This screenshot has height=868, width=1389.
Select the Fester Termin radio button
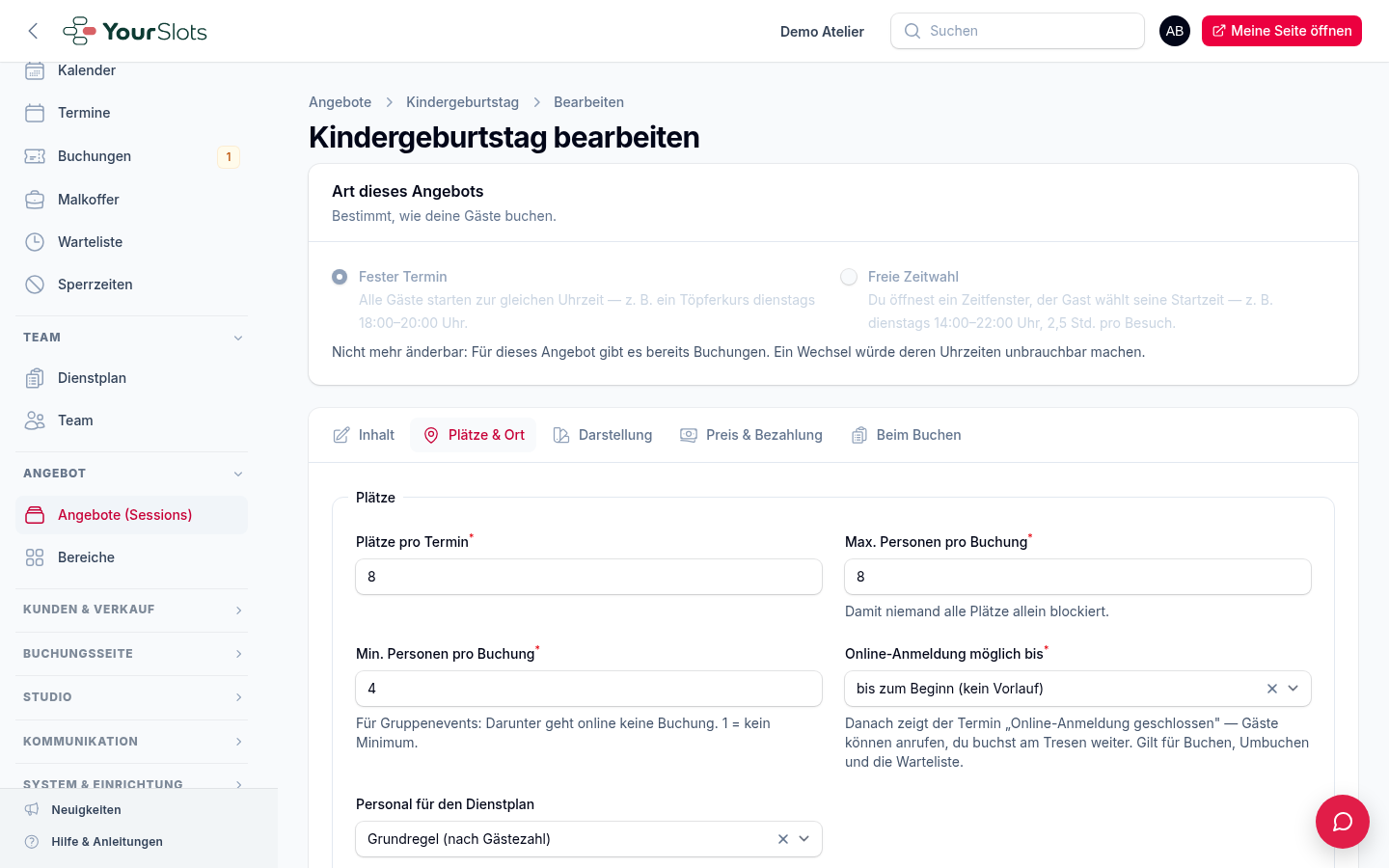click(340, 277)
